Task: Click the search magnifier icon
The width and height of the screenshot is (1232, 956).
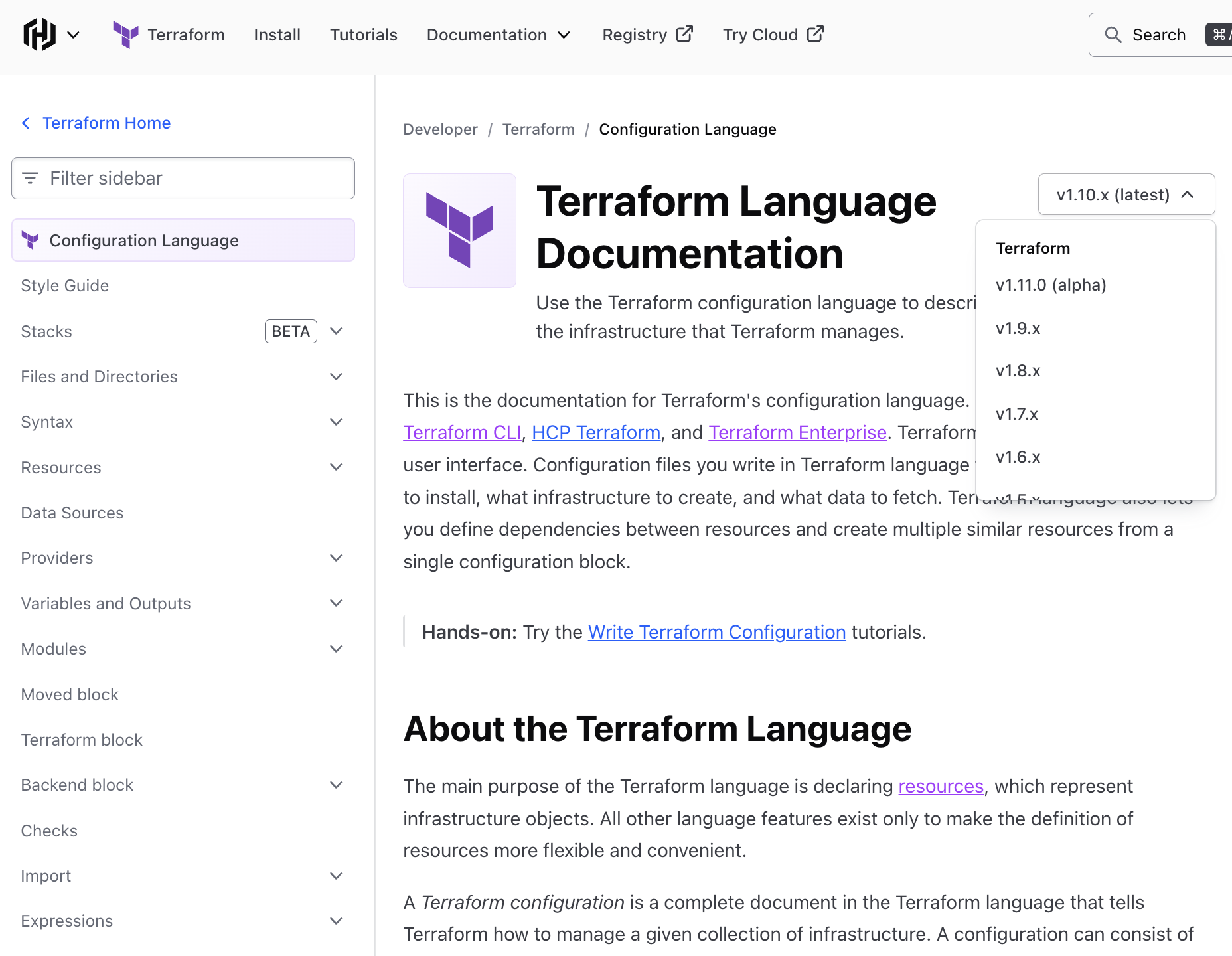Action: pos(1113,35)
